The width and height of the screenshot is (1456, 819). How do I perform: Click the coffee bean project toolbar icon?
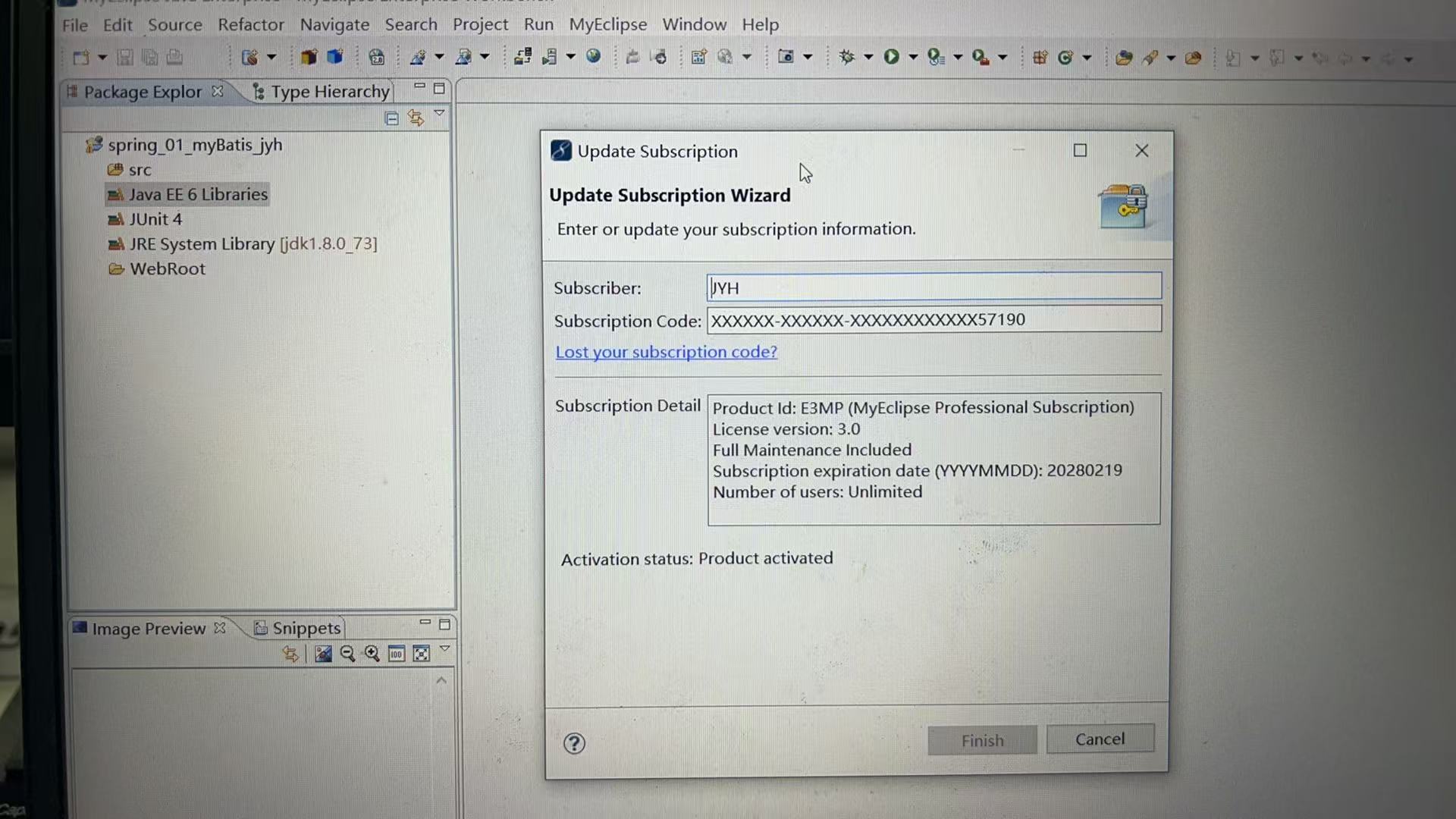coord(249,58)
